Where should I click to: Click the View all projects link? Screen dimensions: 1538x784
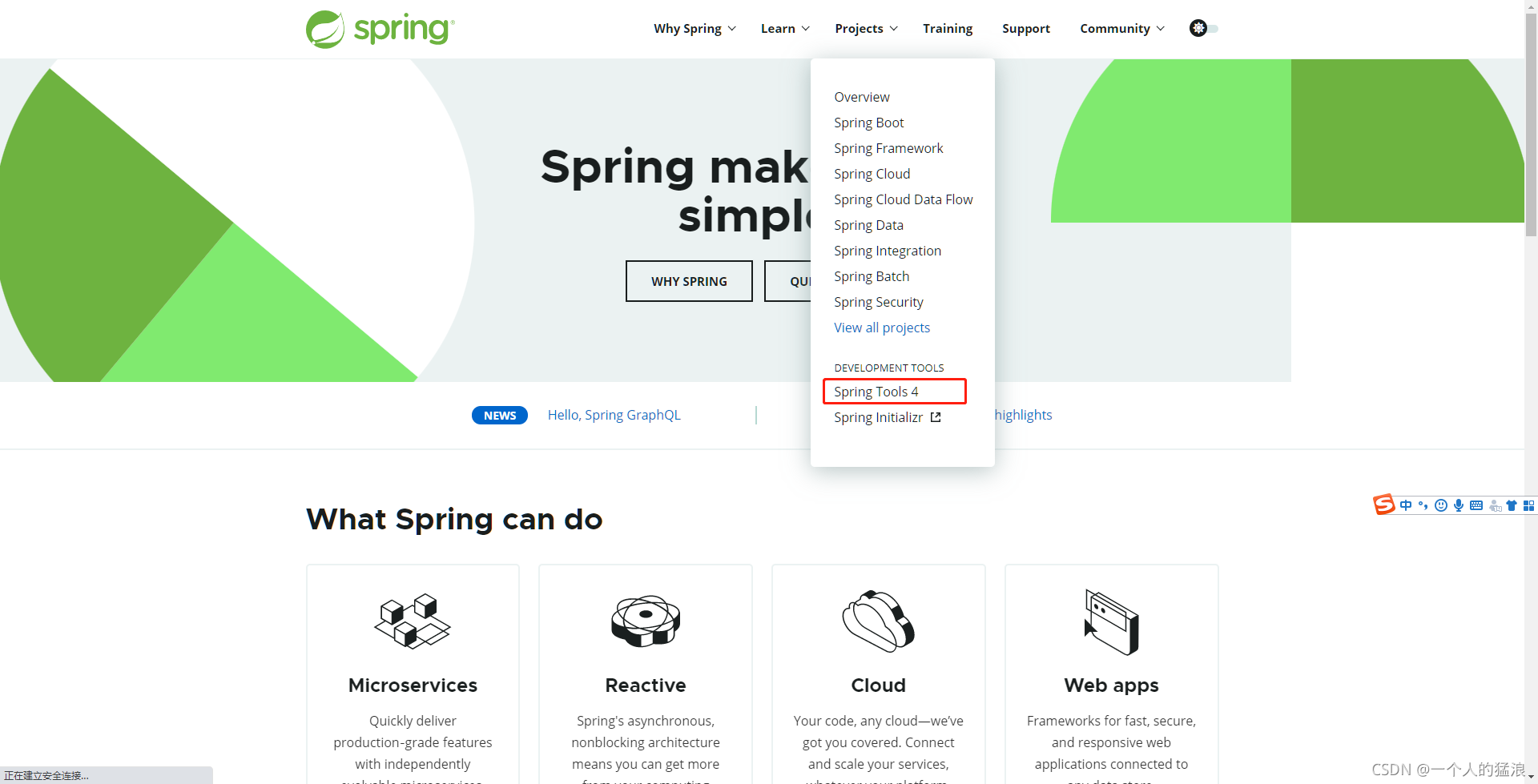coord(882,328)
